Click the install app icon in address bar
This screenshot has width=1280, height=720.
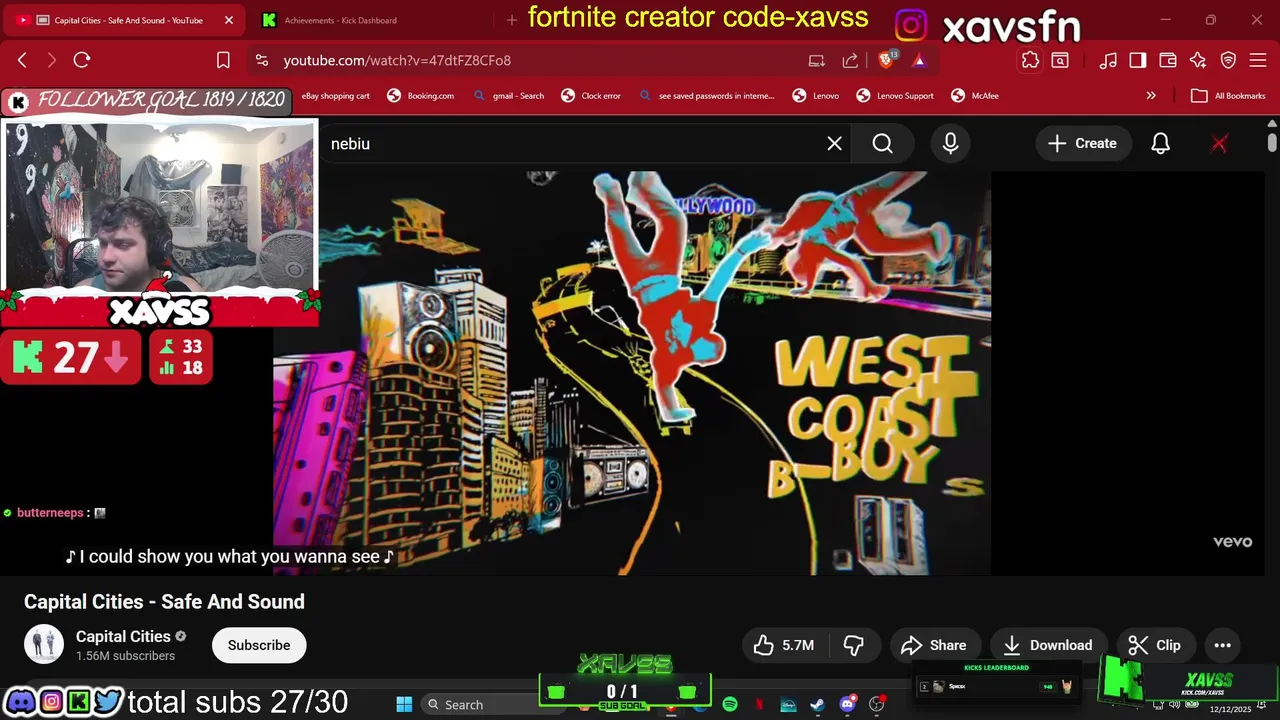pyautogui.click(x=817, y=60)
